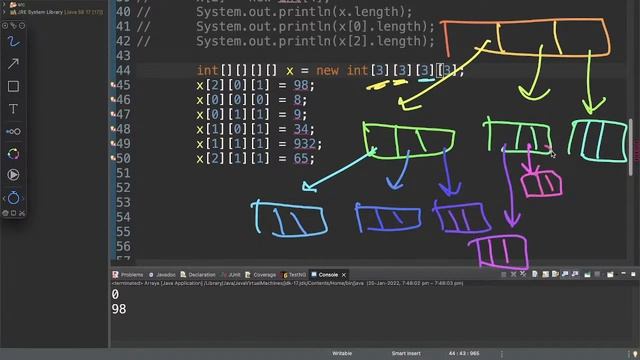Click the third small round icon atop toolbar

tap(22, 25)
